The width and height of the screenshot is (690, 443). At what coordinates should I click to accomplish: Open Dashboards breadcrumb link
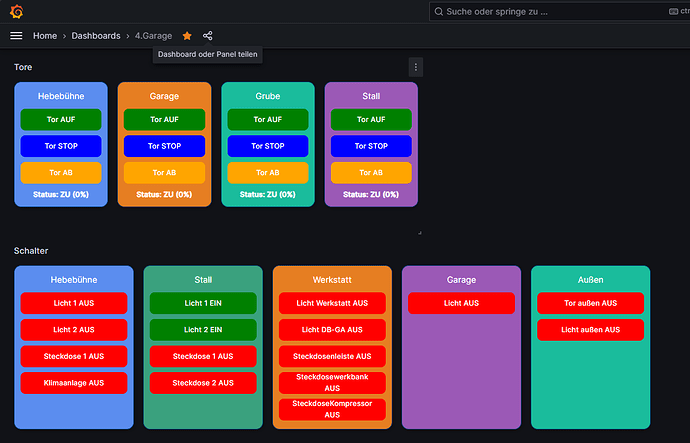coord(96,35)
